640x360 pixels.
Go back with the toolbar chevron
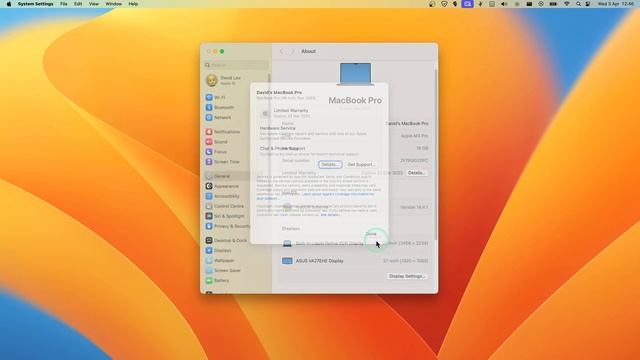tap(281, 51)
